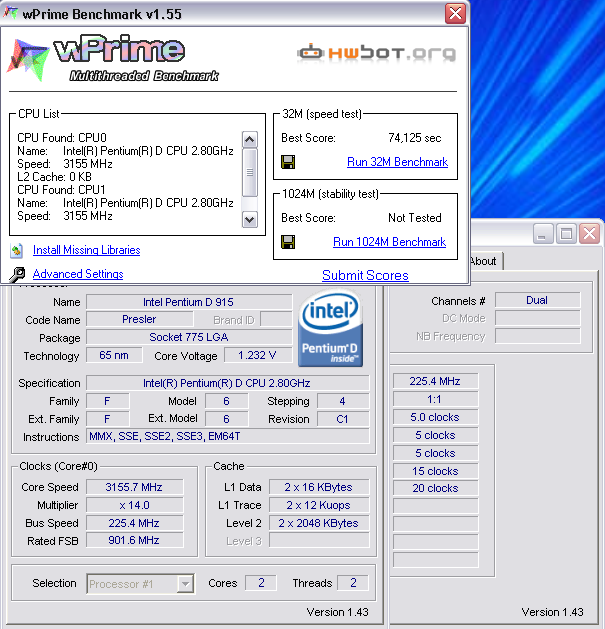This screenshot has height=629, width=605.
Task: Click the empty Brand ID field
Action: coord(276,319)
